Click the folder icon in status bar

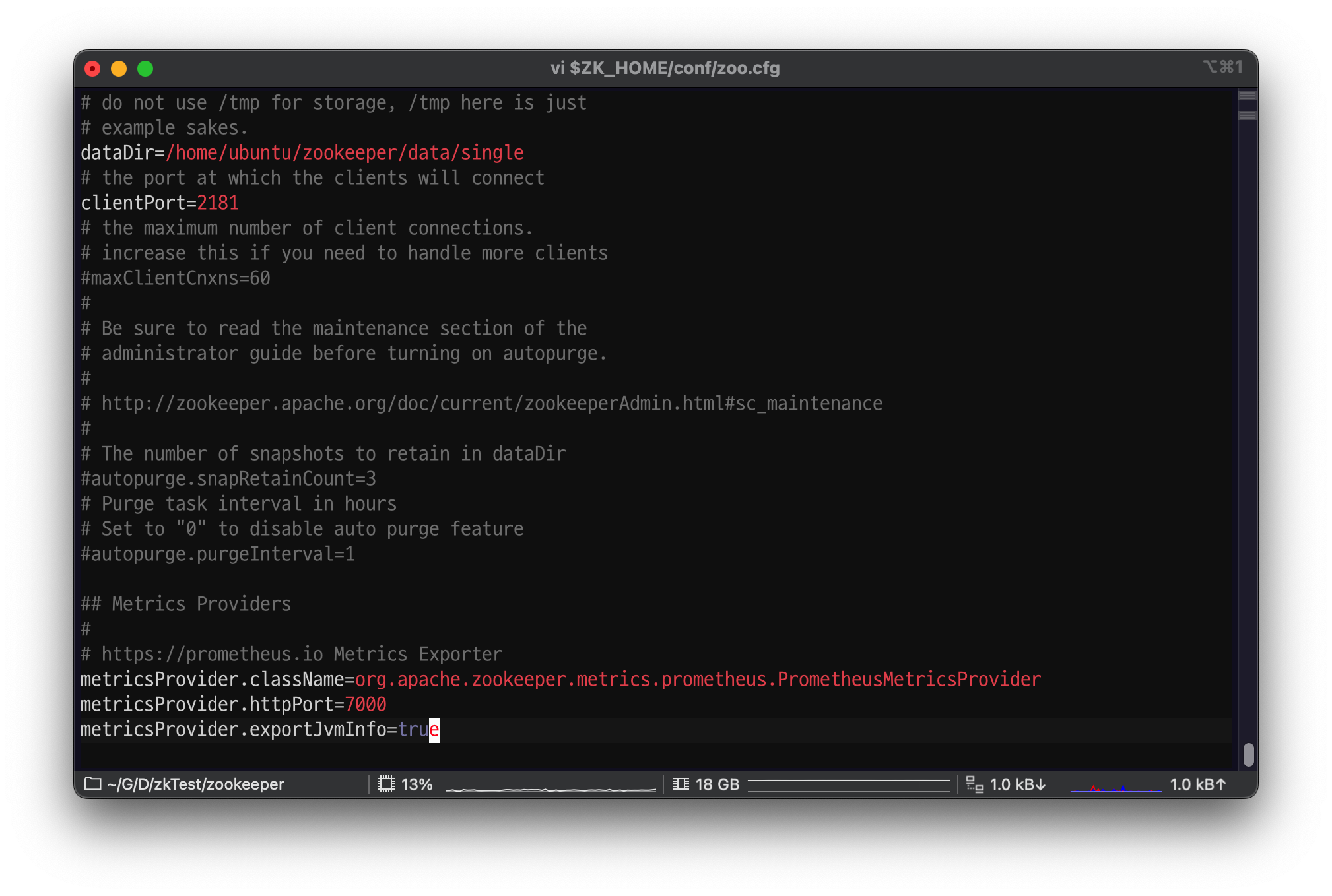click(x=93, y=784)
